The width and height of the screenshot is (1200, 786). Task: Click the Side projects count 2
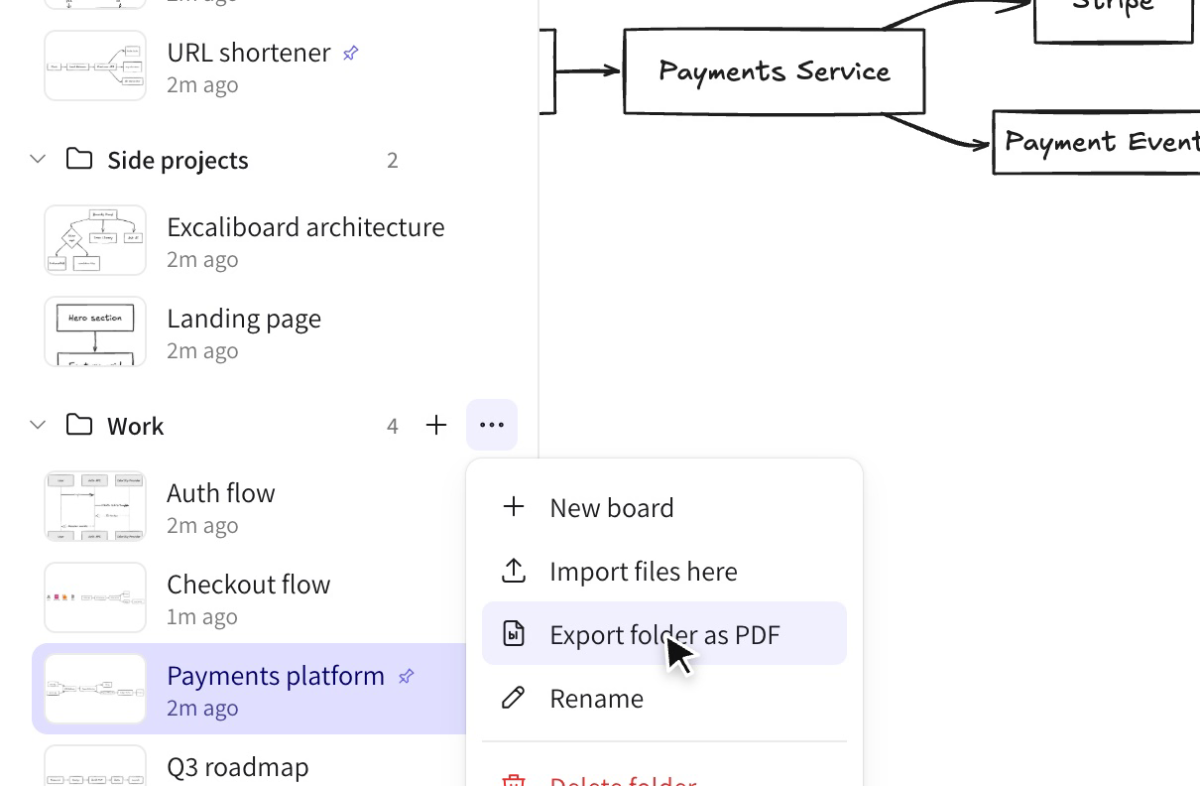coord(392,160)
